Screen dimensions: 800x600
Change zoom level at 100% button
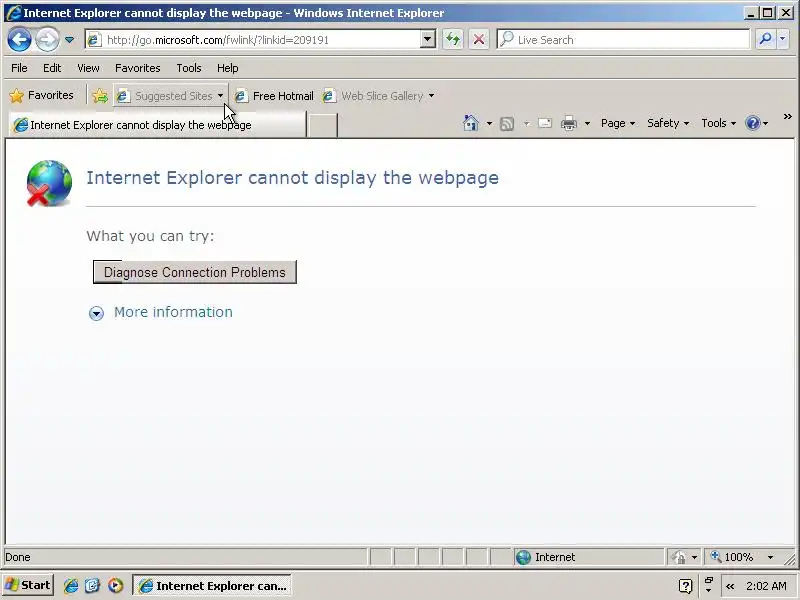tap(733, 557)
